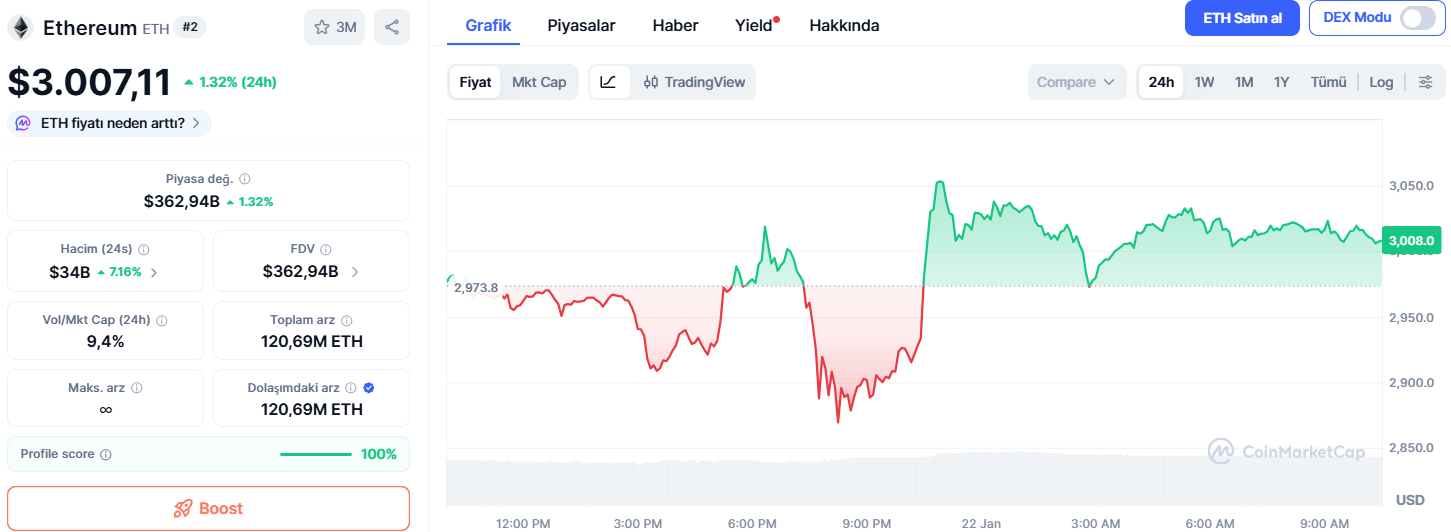The image size is (1451, 532).
Task: Open the Compare dropdown
Action: (x=1077, y=82)
